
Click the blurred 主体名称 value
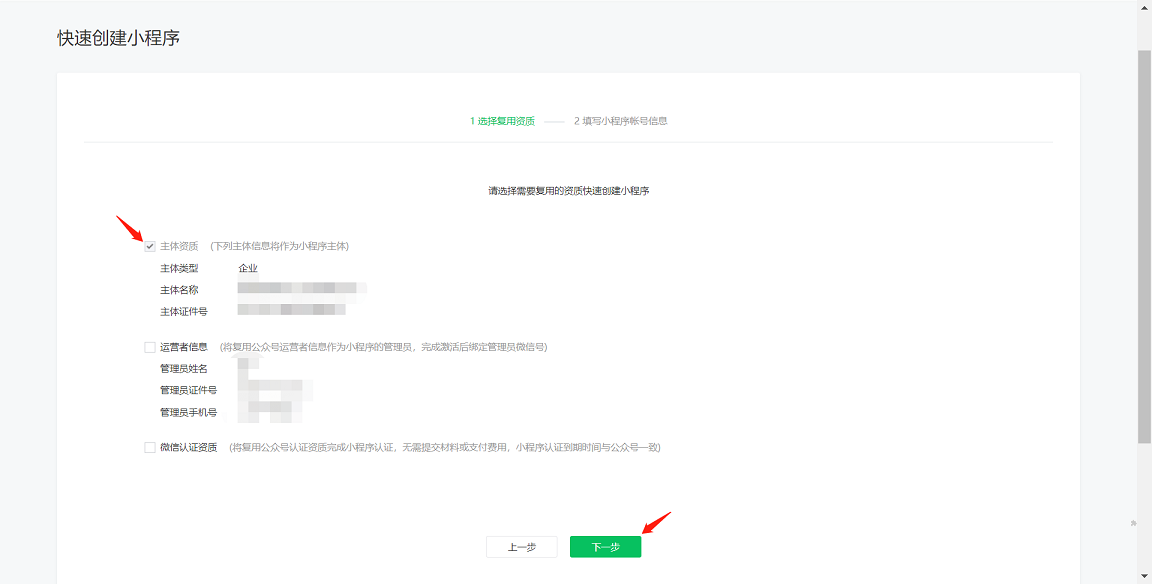click(x=300, y=289)
